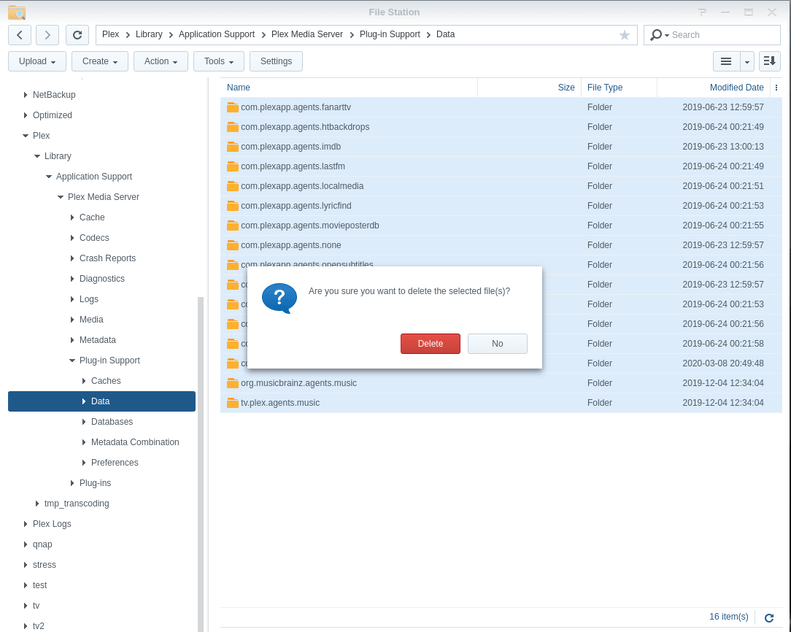The width and height of the screenshot is (791, 632).
Task: Open the sort options icon
Action: [769, 61]
